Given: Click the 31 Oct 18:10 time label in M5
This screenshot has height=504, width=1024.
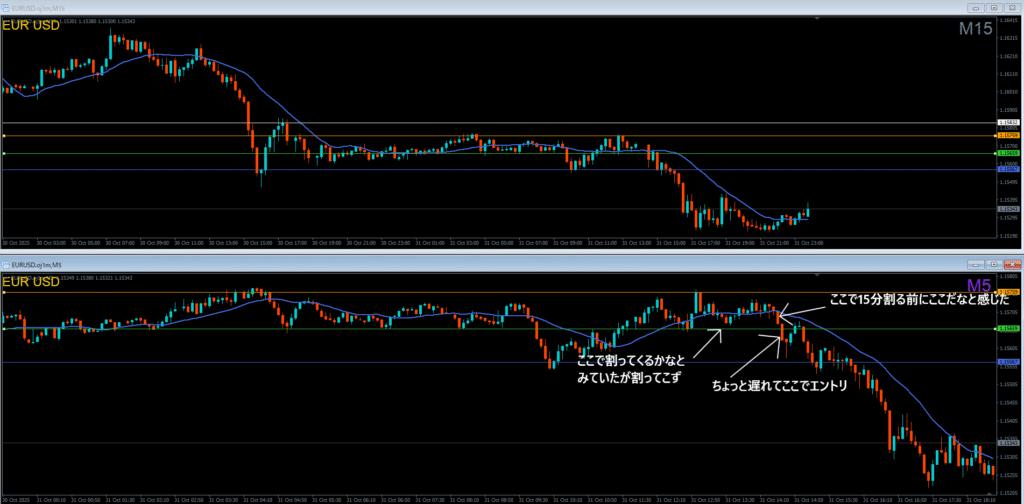Looking at the screenshot, I should [x=983, y=499].
